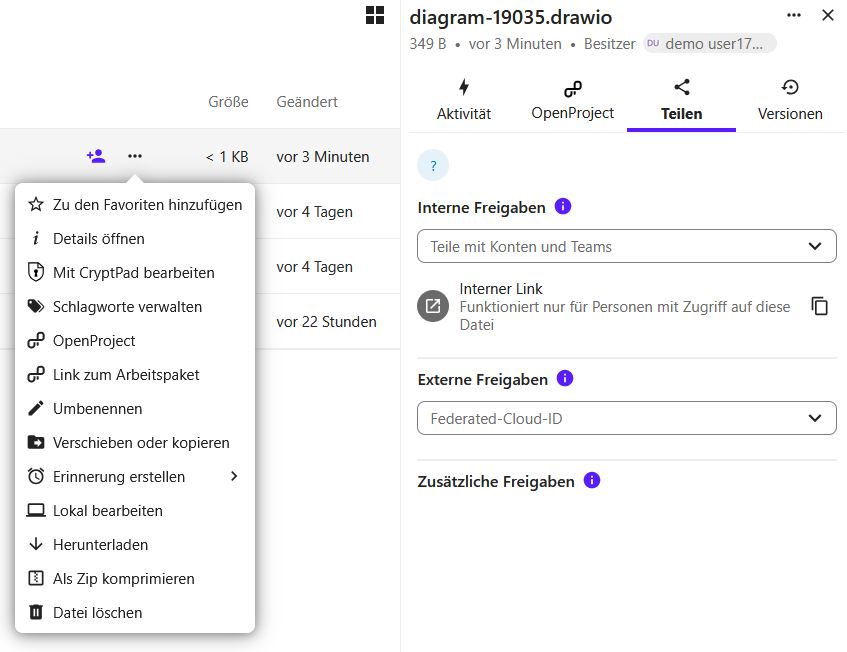Expand Teile mit Konten und Teams dropdown
This screenshot has width=847, height=652.
tap(627, 246)
